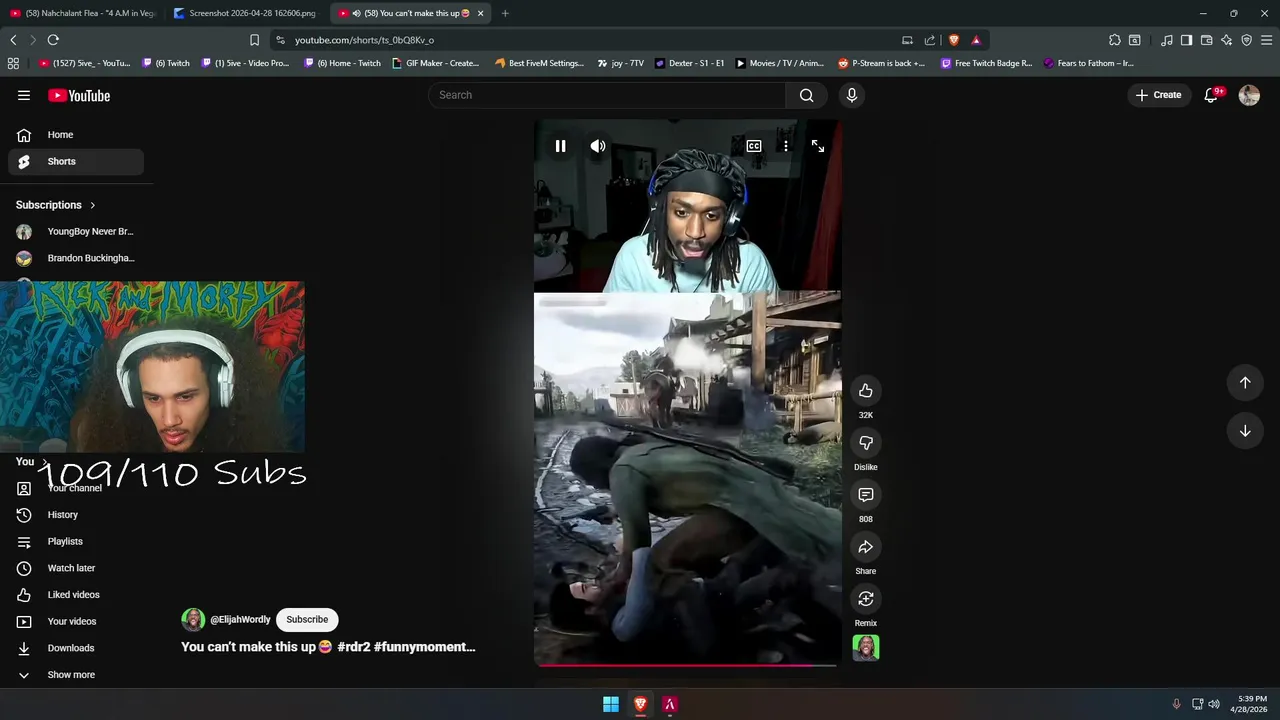Open YoungBoy Never Br... subscription

coord(76,231)
